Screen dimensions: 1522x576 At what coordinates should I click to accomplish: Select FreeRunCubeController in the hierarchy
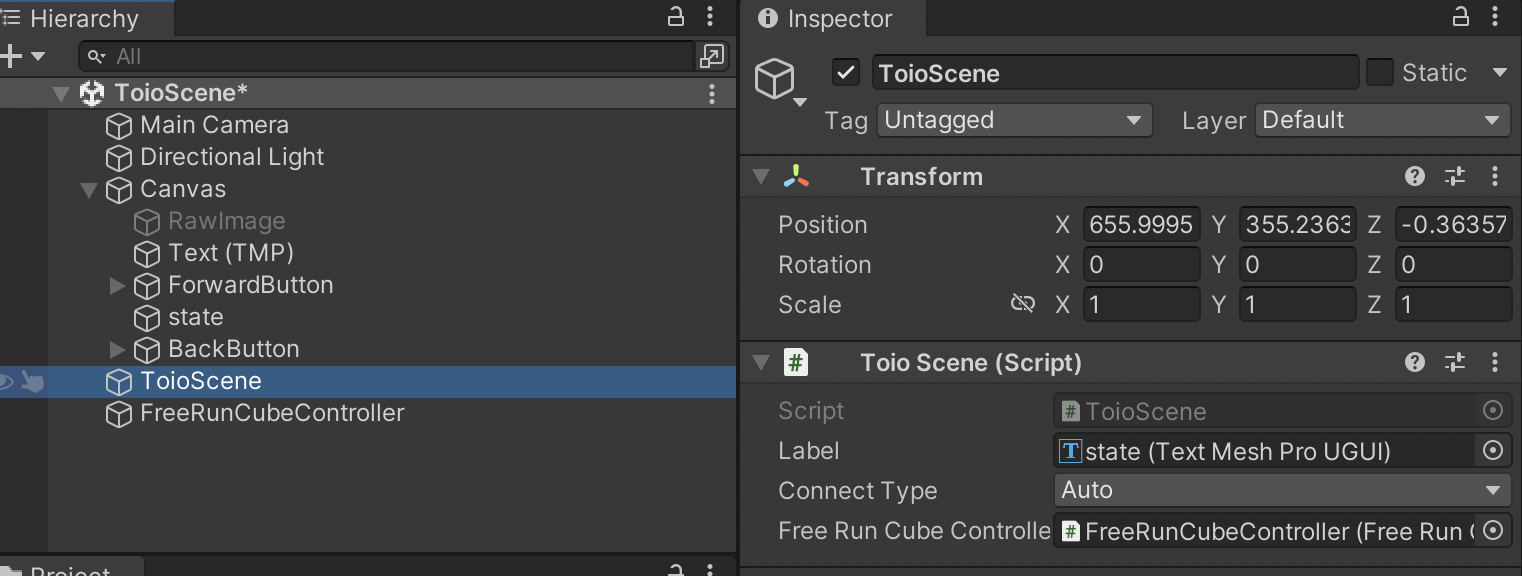272,413
